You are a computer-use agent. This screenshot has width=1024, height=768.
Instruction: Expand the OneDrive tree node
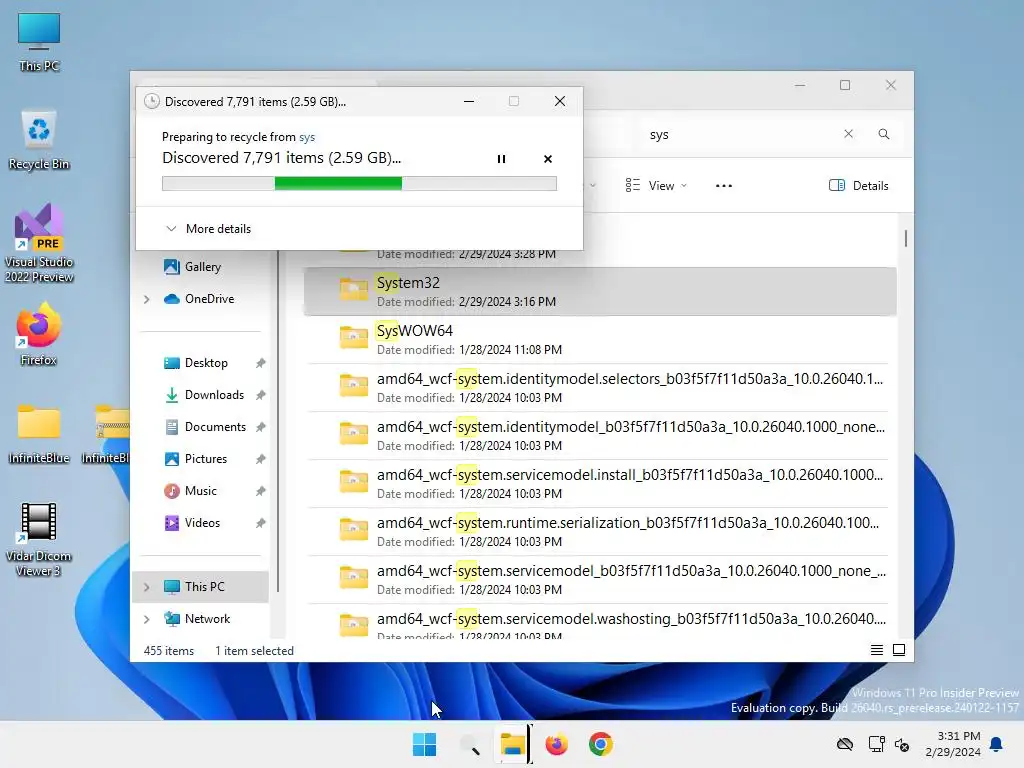pyautogui.click(x=146, y=299)
